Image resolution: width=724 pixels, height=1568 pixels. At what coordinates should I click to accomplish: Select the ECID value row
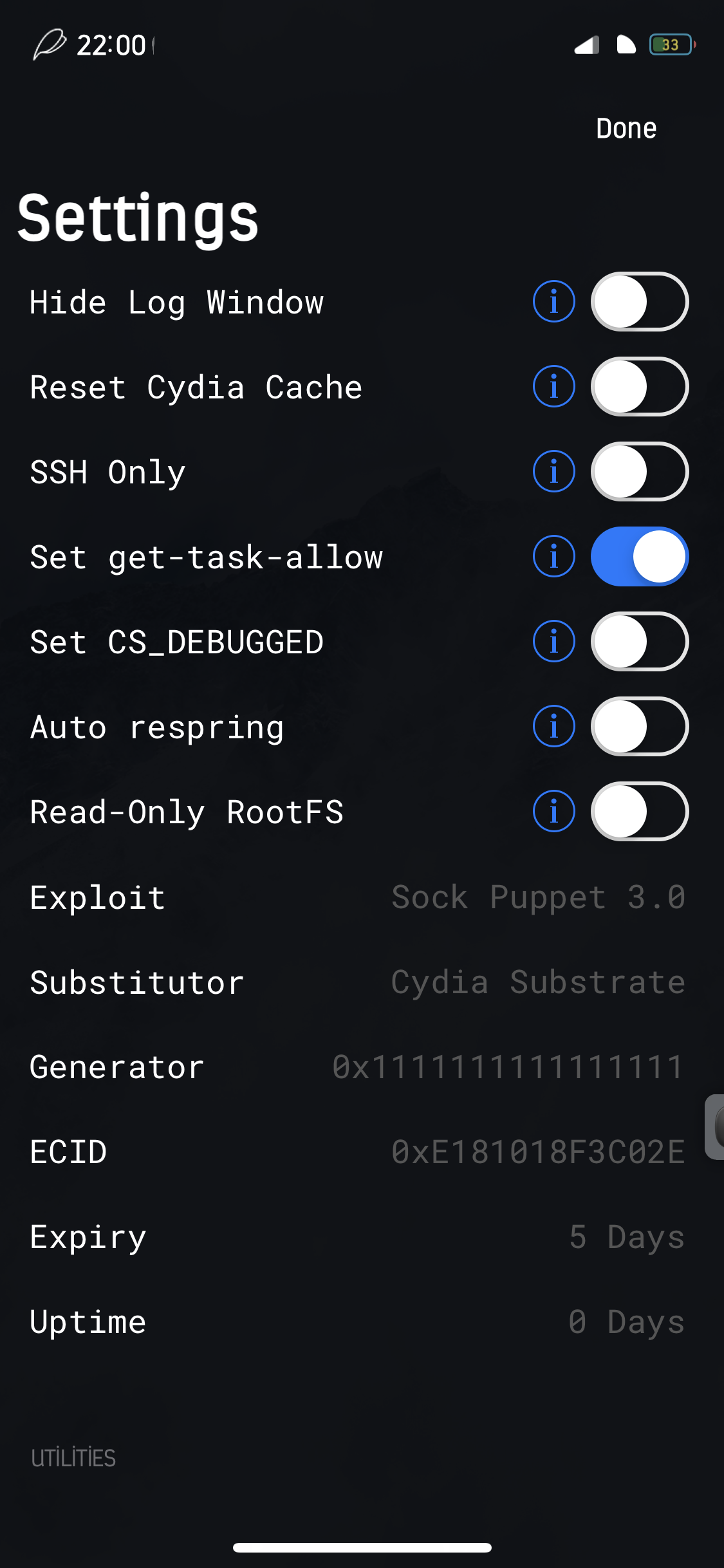click(362, 1152)
